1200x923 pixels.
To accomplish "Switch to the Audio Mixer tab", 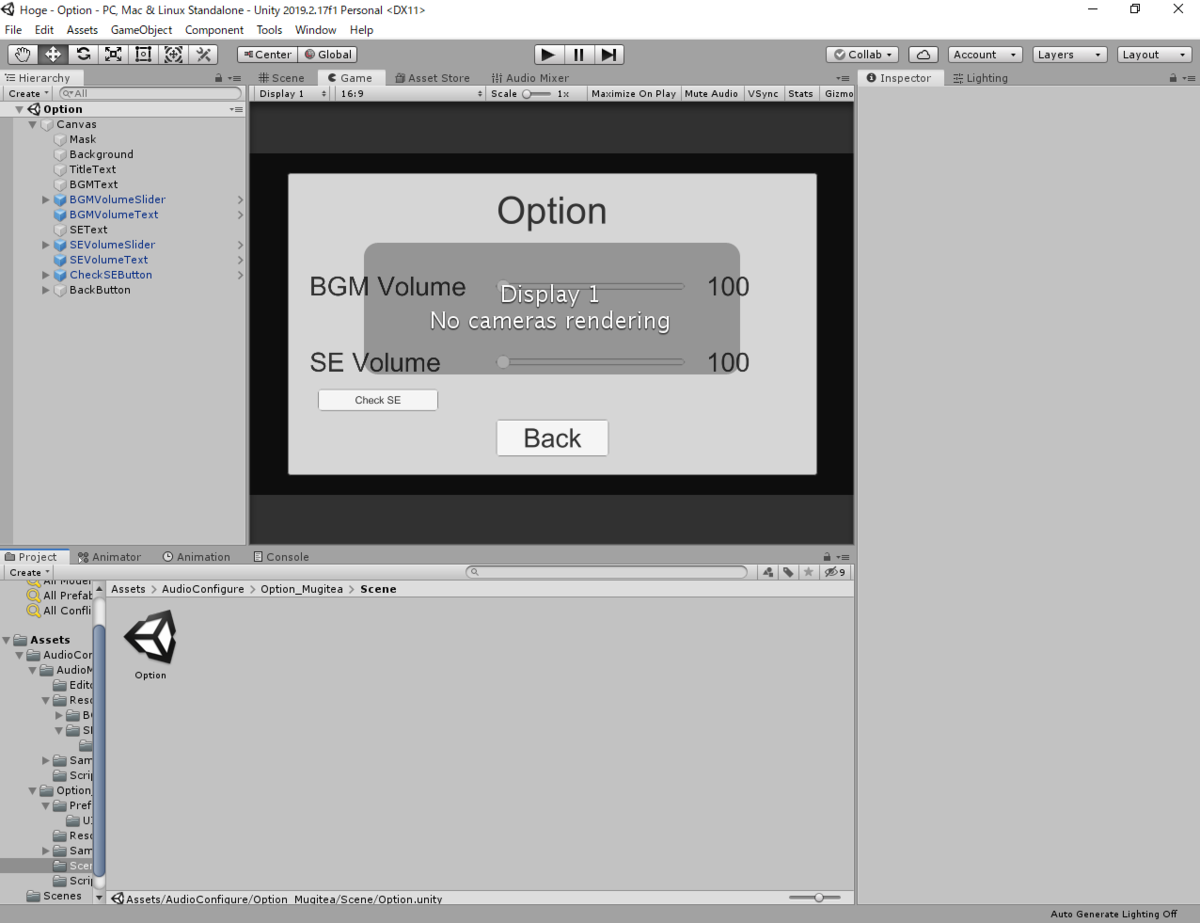I will (x=530, y=78).
